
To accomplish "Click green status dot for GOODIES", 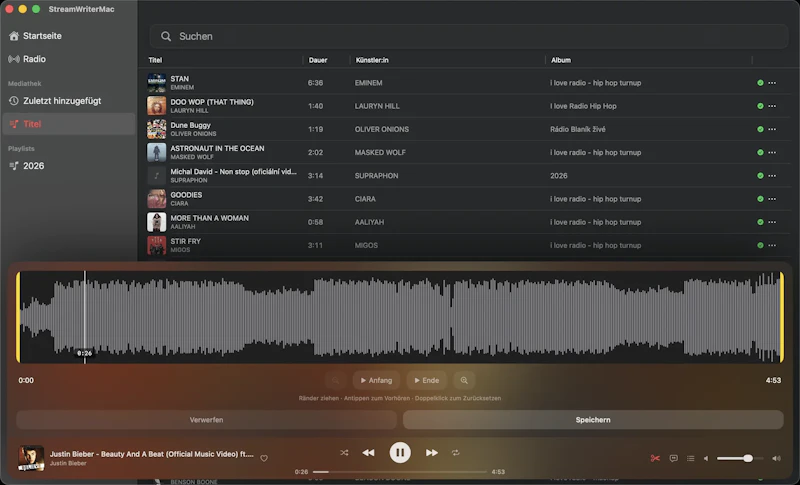I will 760,199.
